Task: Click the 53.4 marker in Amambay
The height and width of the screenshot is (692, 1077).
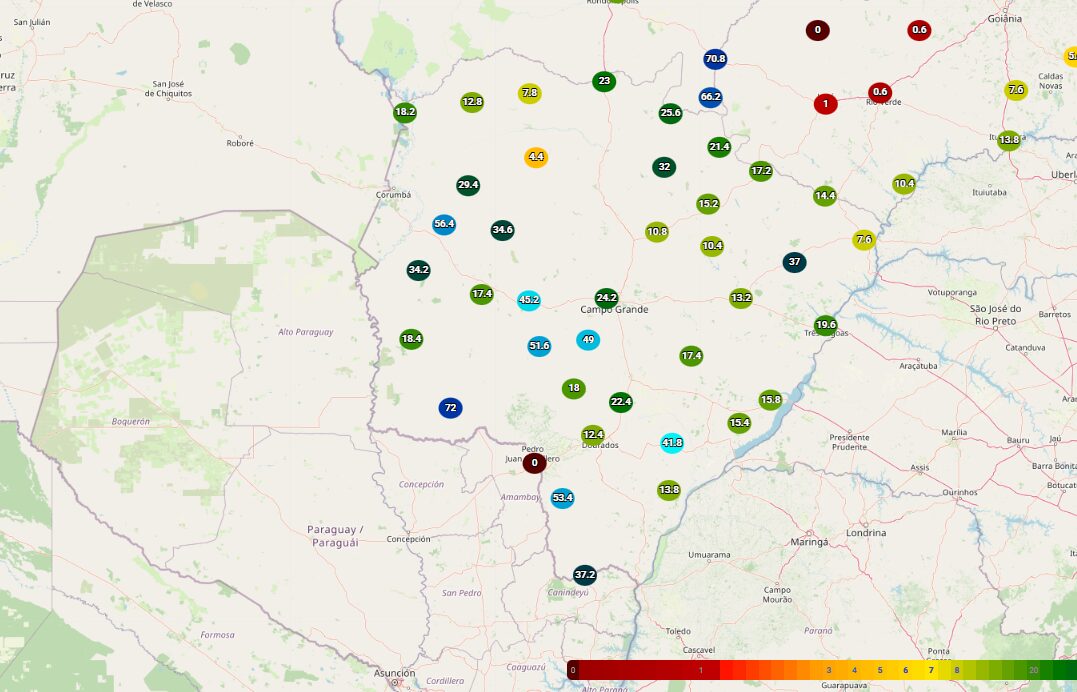Action: point(563,498)
